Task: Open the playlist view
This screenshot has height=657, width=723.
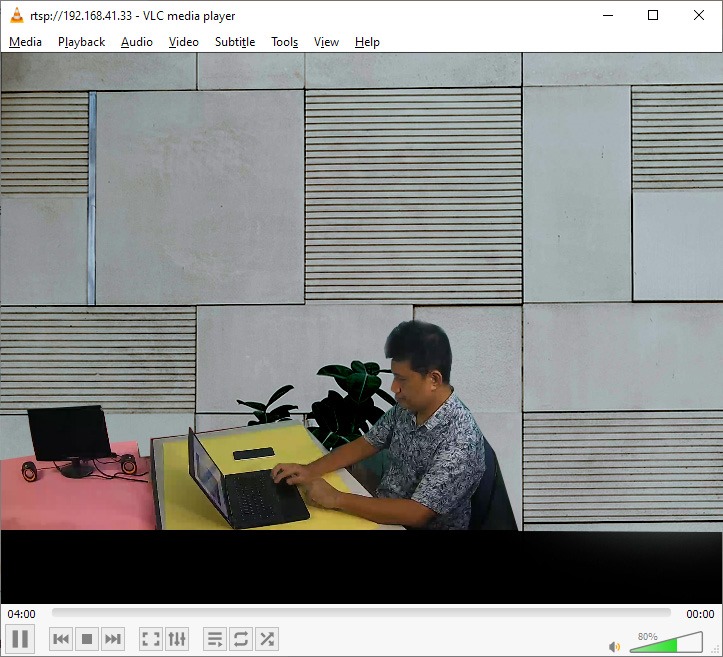Action: point(215,639)
